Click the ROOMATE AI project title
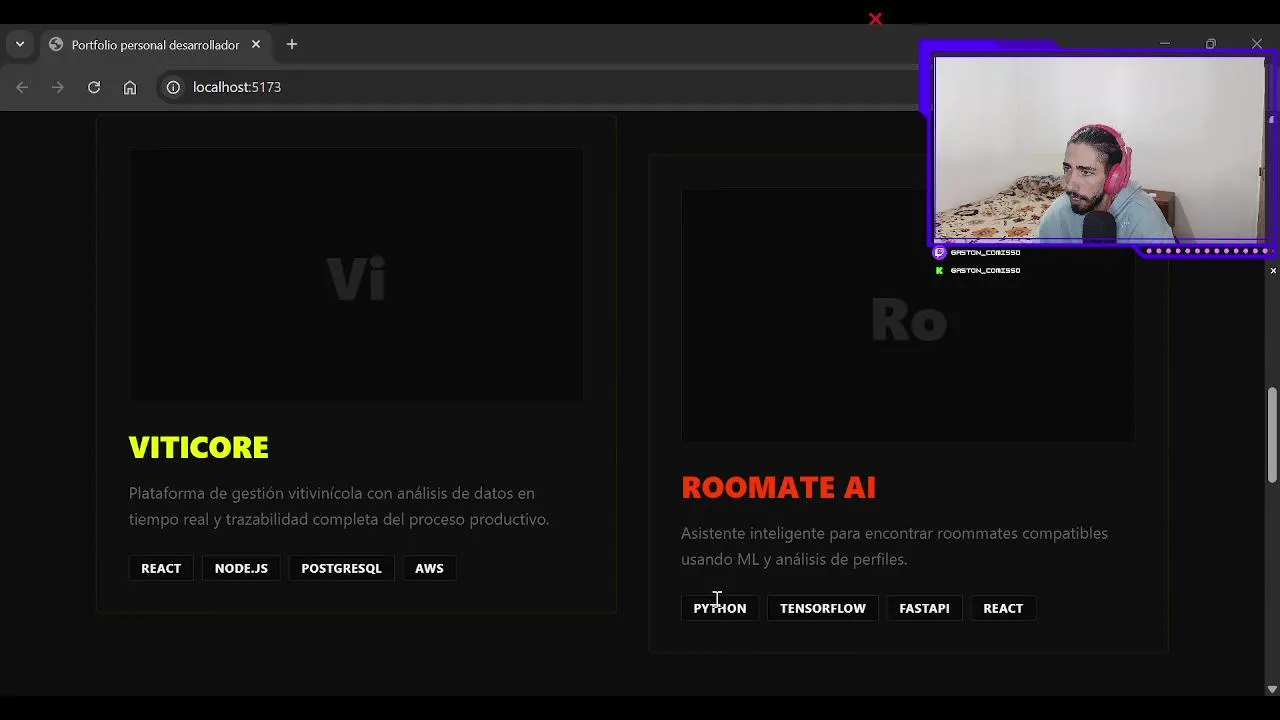Viewport: 1280px width, 720px height. (779, 487)
